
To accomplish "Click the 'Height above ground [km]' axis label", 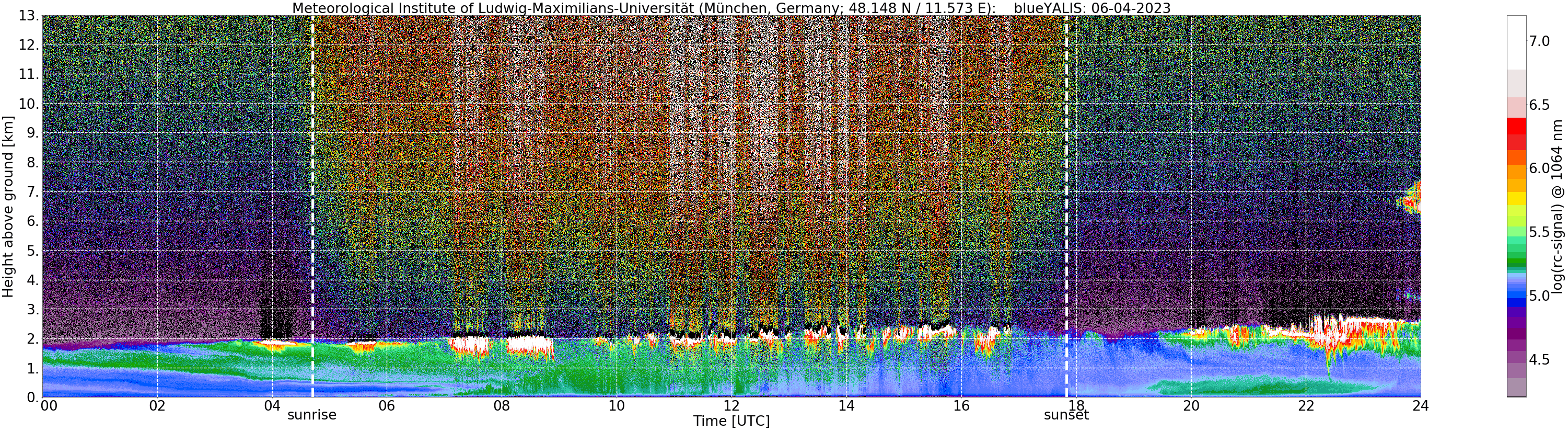I will pos(8,207).
